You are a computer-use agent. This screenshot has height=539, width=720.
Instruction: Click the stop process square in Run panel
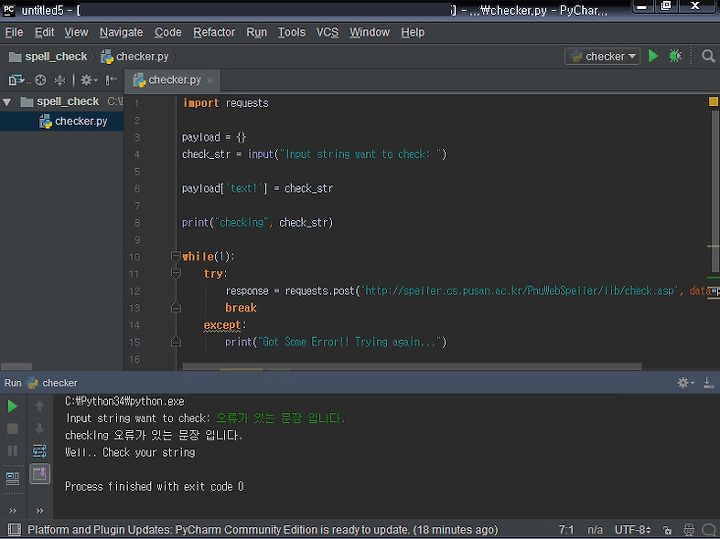[12, 429]
